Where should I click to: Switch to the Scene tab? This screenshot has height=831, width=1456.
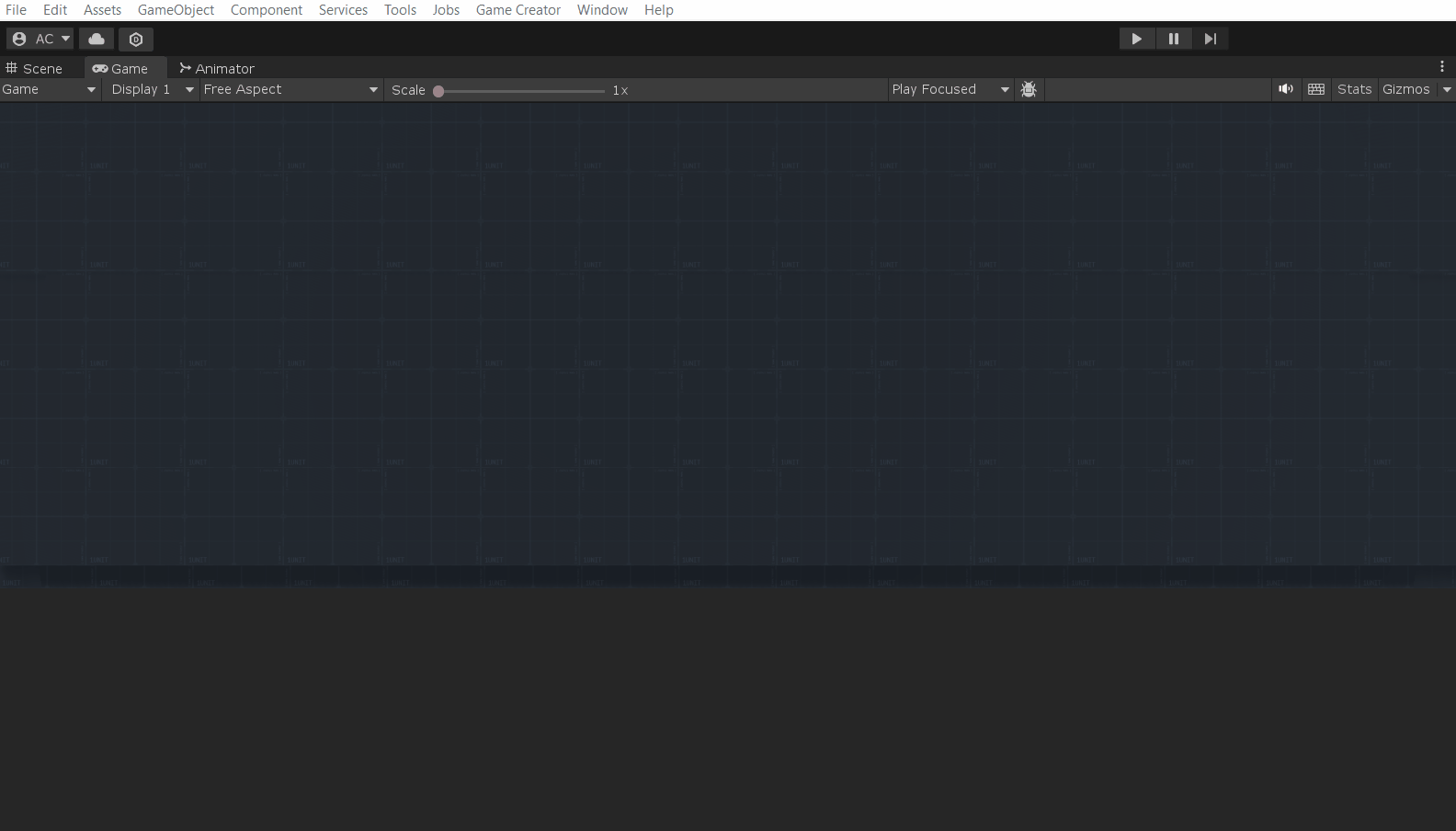[x=35, y=69]
